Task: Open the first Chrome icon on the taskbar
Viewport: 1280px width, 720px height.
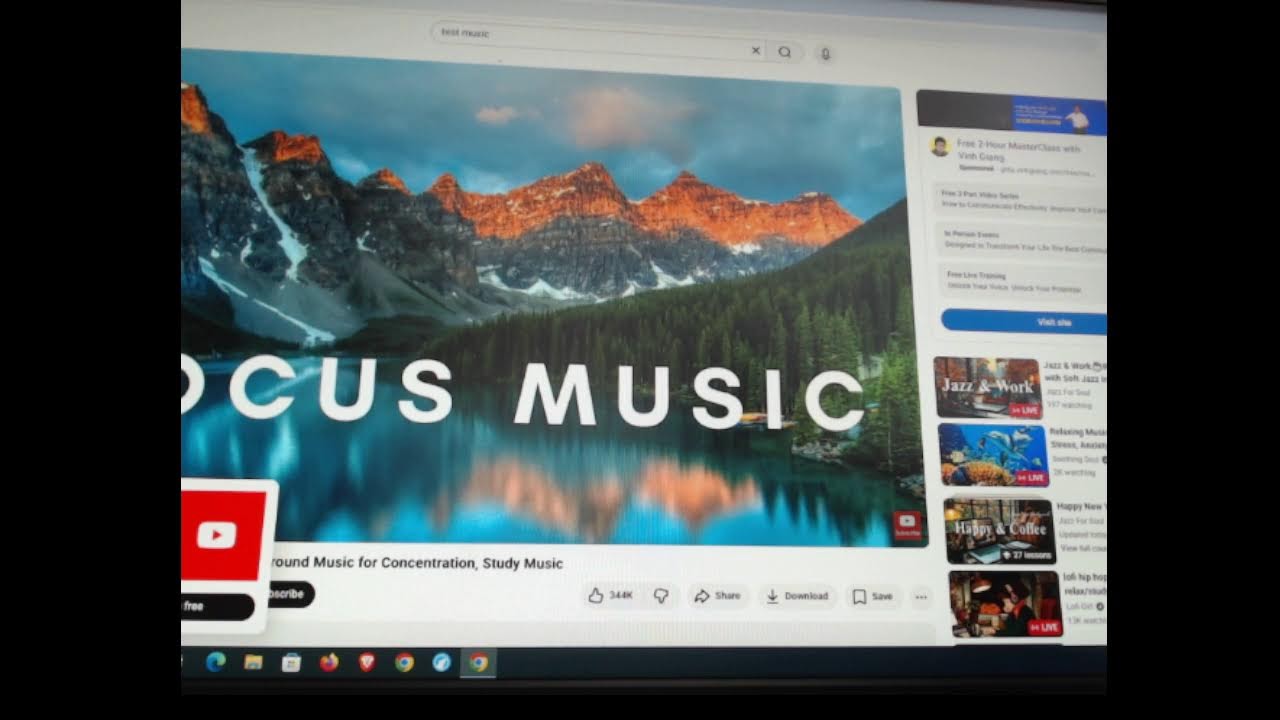Action: click(x=404, y=662)
